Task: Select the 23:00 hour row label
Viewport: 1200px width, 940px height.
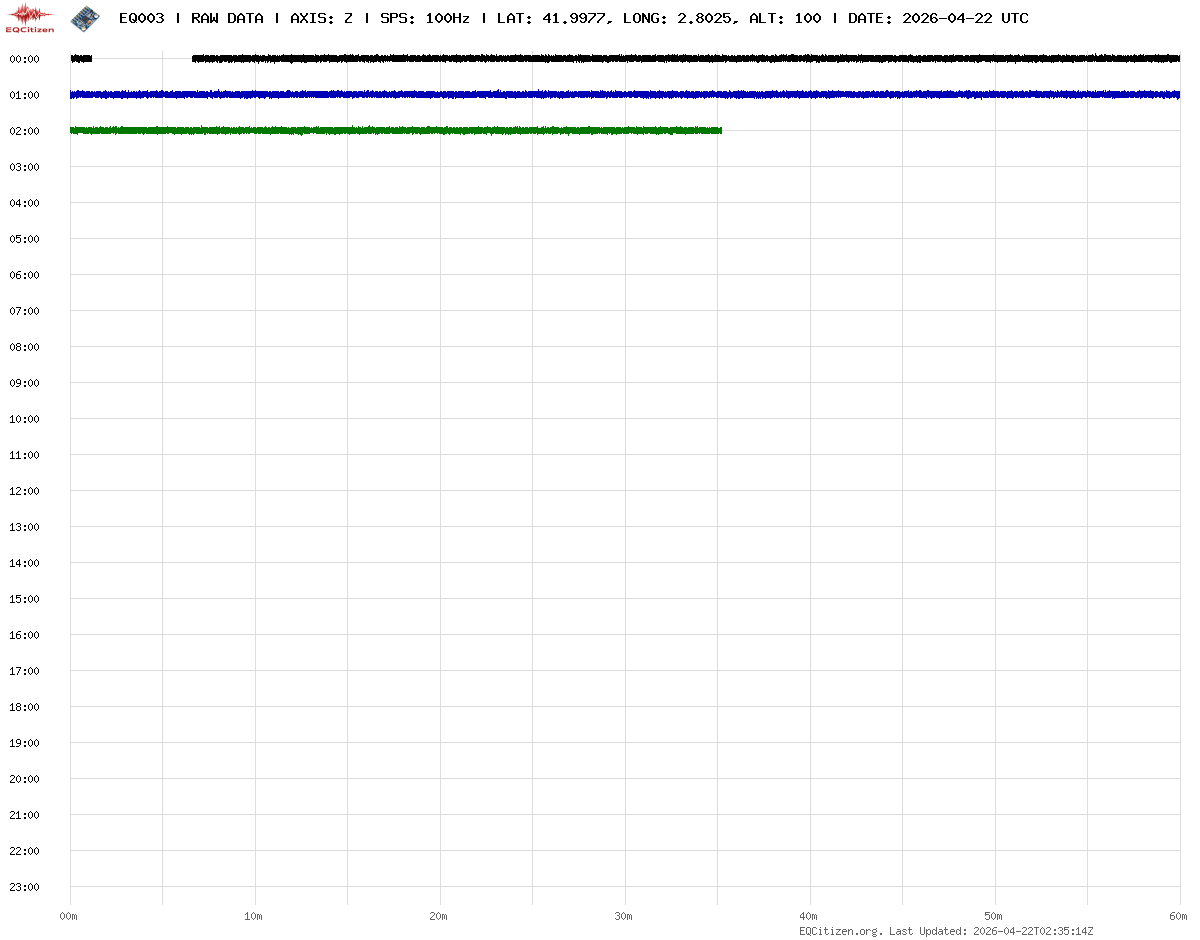Action: pos(24,887)
